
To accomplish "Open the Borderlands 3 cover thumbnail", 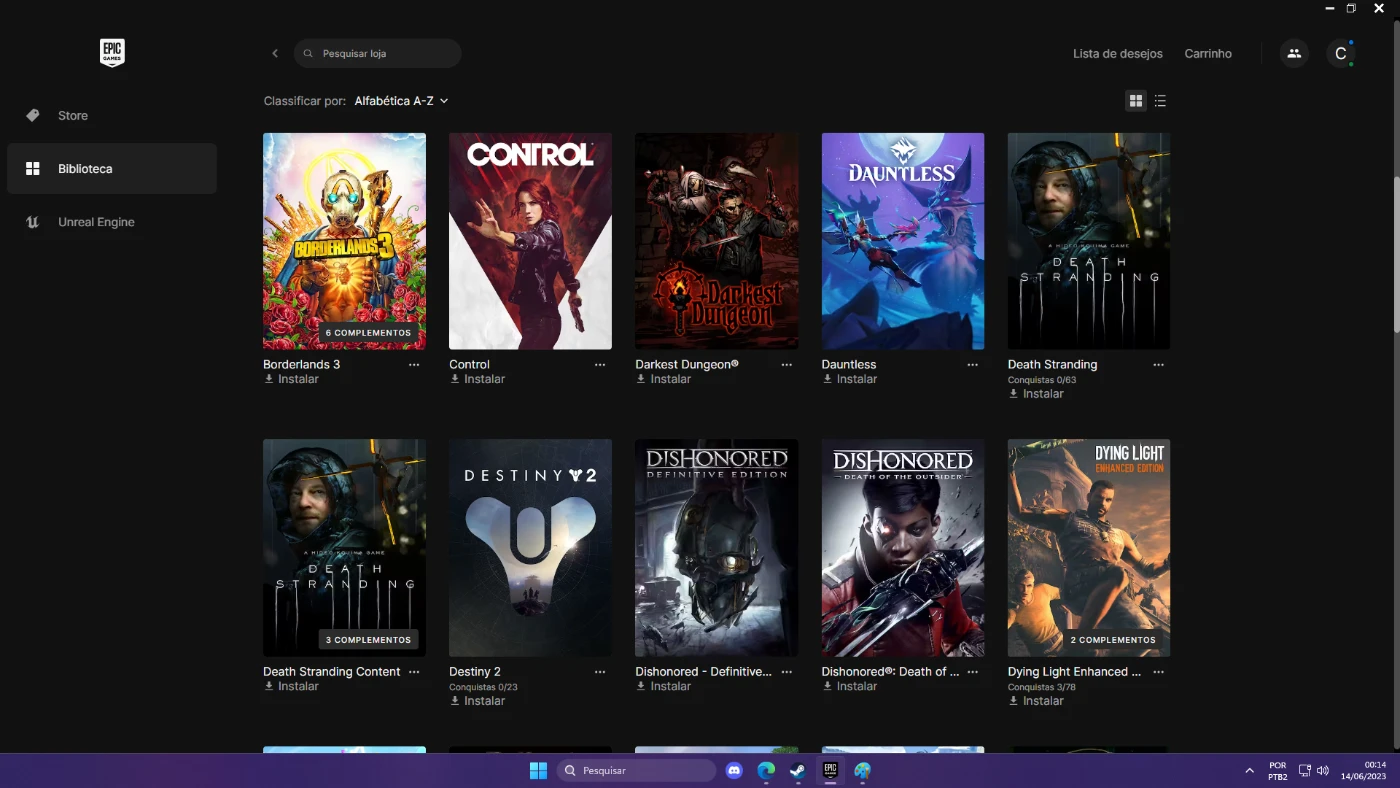I will point(344,241).
